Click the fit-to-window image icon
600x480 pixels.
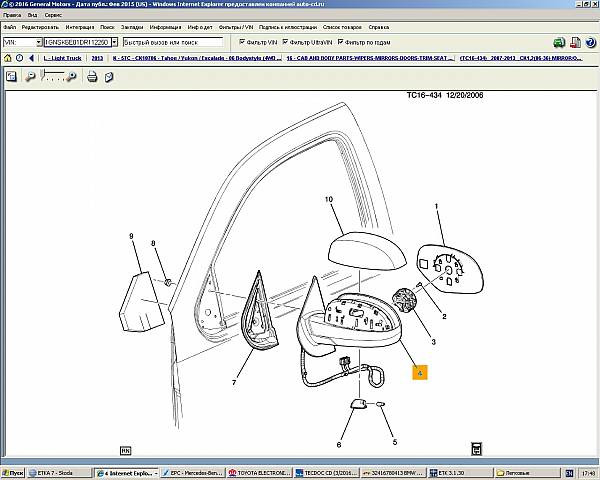(x=10, y=77)
